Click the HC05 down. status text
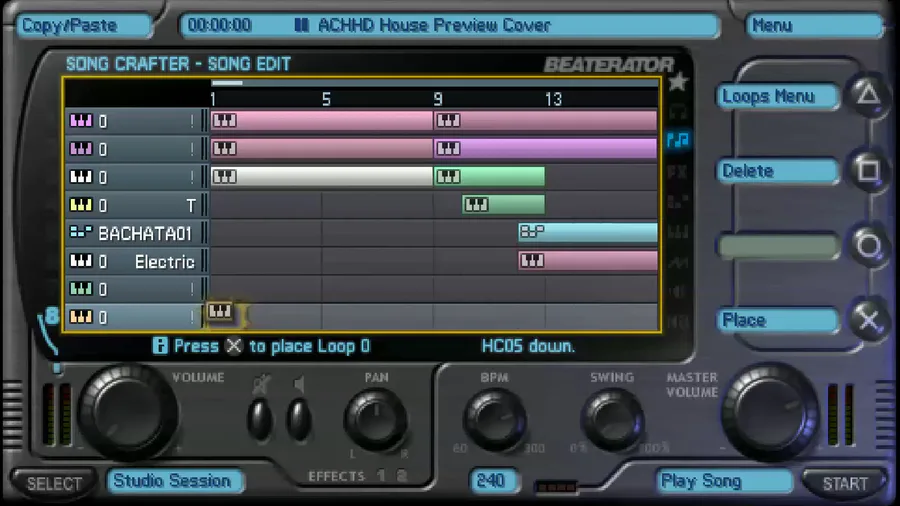Screen dimensions: 900x506 pos(527,346)
